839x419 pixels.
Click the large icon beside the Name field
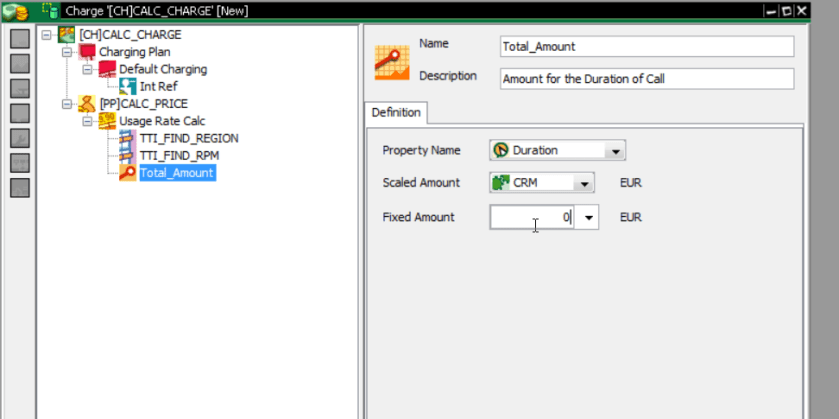392,63
